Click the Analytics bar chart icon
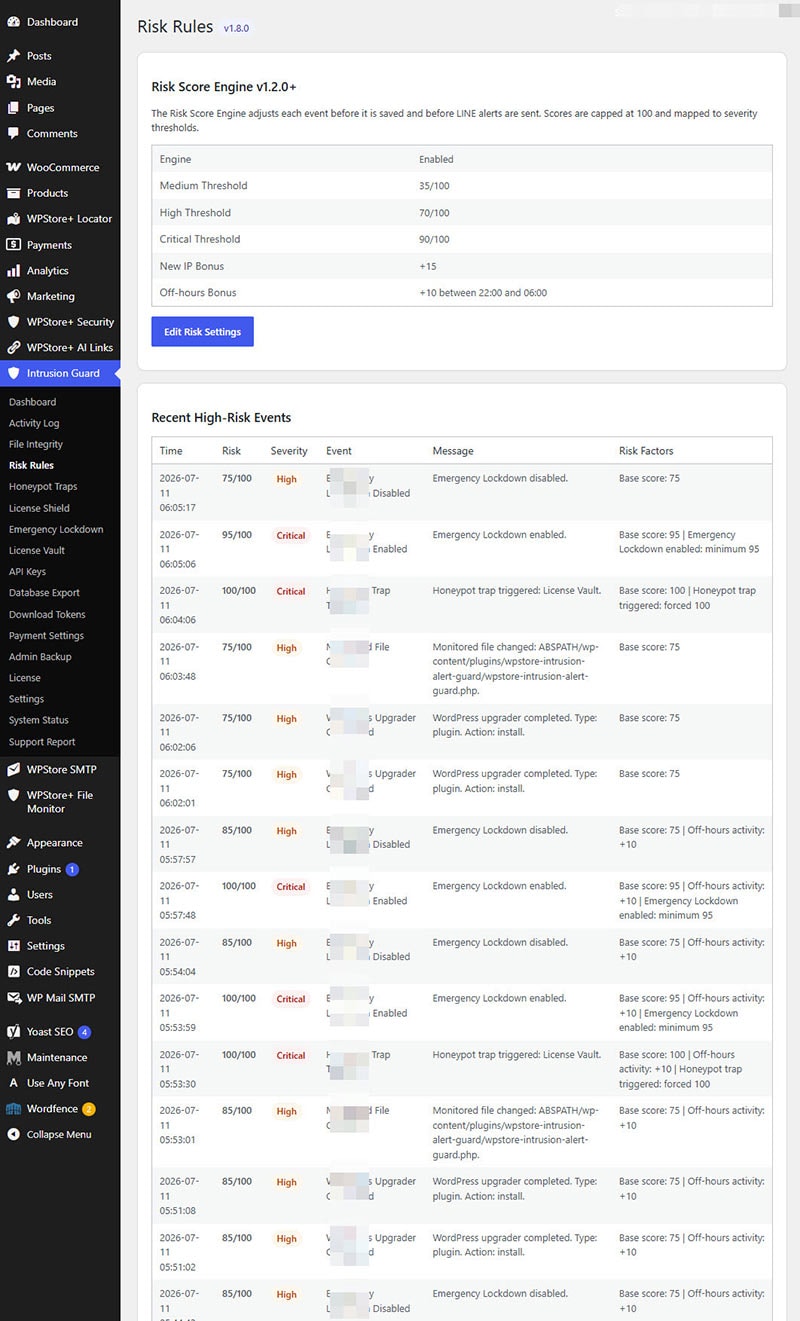The width and height of the screenshot is (800, 1321). (13, 271)
